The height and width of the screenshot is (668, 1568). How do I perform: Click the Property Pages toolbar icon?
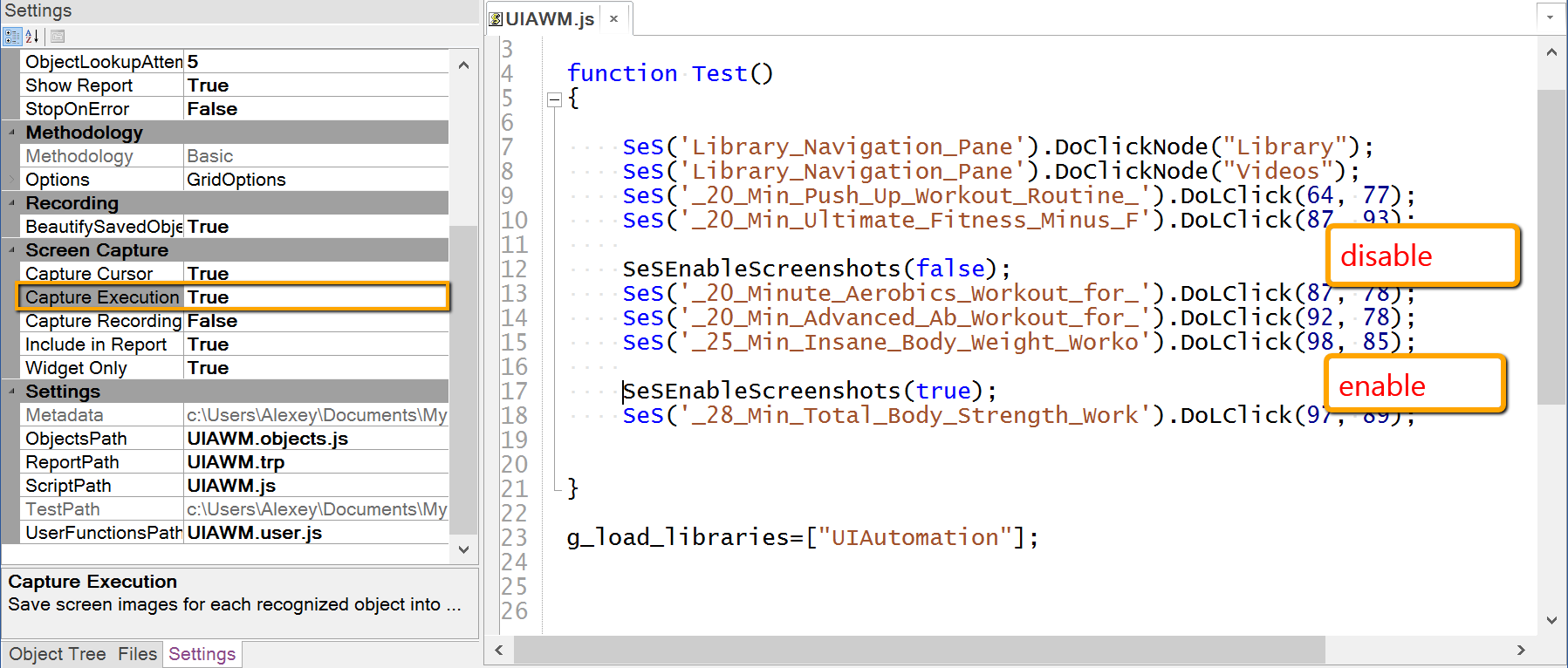[x=58, y=37]
